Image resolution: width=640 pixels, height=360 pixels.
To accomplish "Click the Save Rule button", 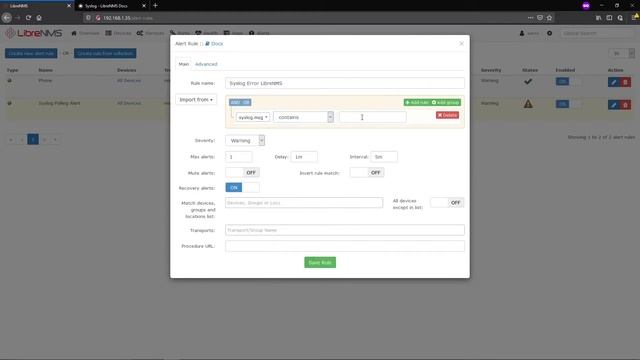I will [x=320, y=262].
